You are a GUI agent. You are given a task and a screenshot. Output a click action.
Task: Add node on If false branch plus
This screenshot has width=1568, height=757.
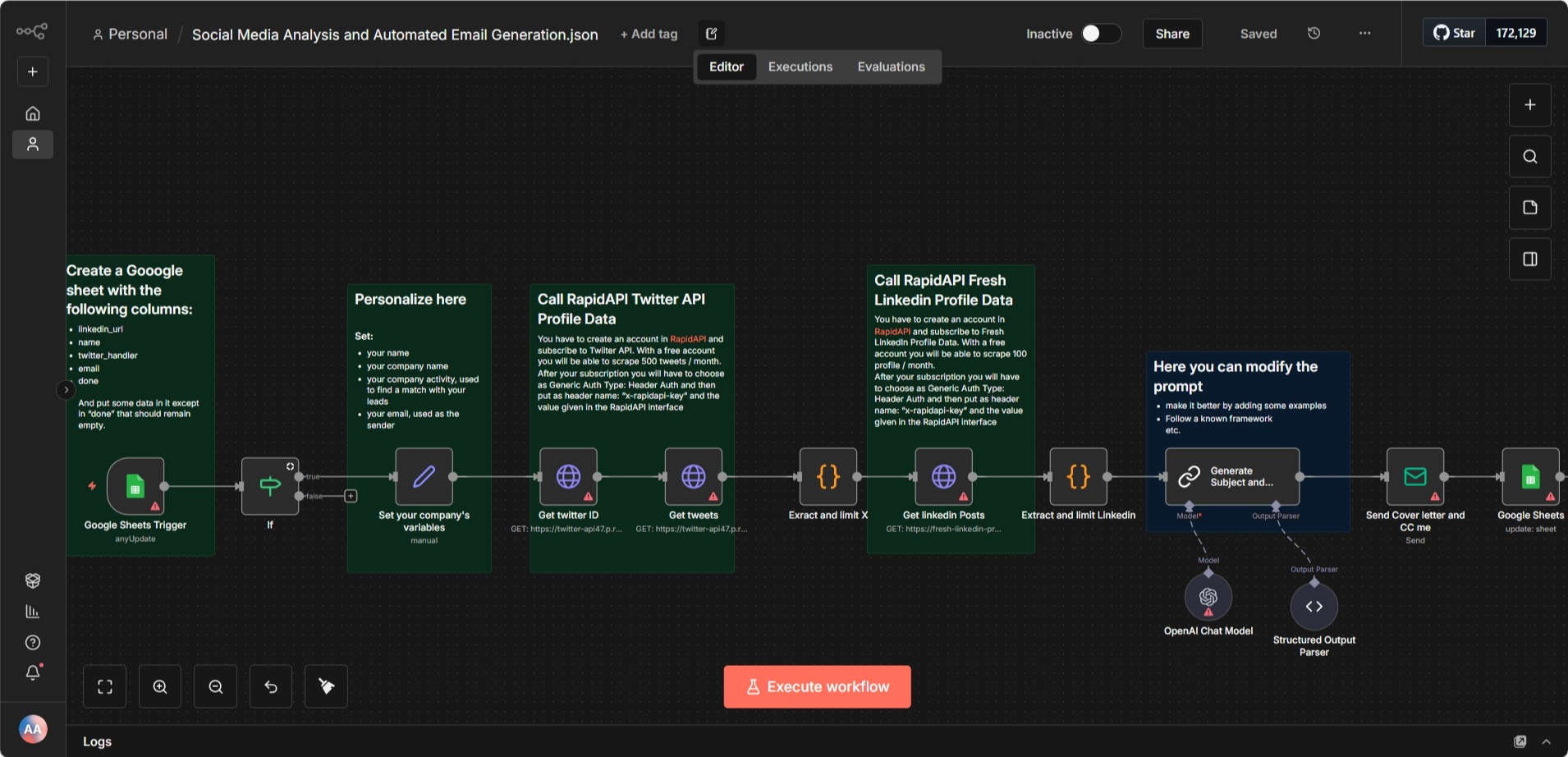351,496
